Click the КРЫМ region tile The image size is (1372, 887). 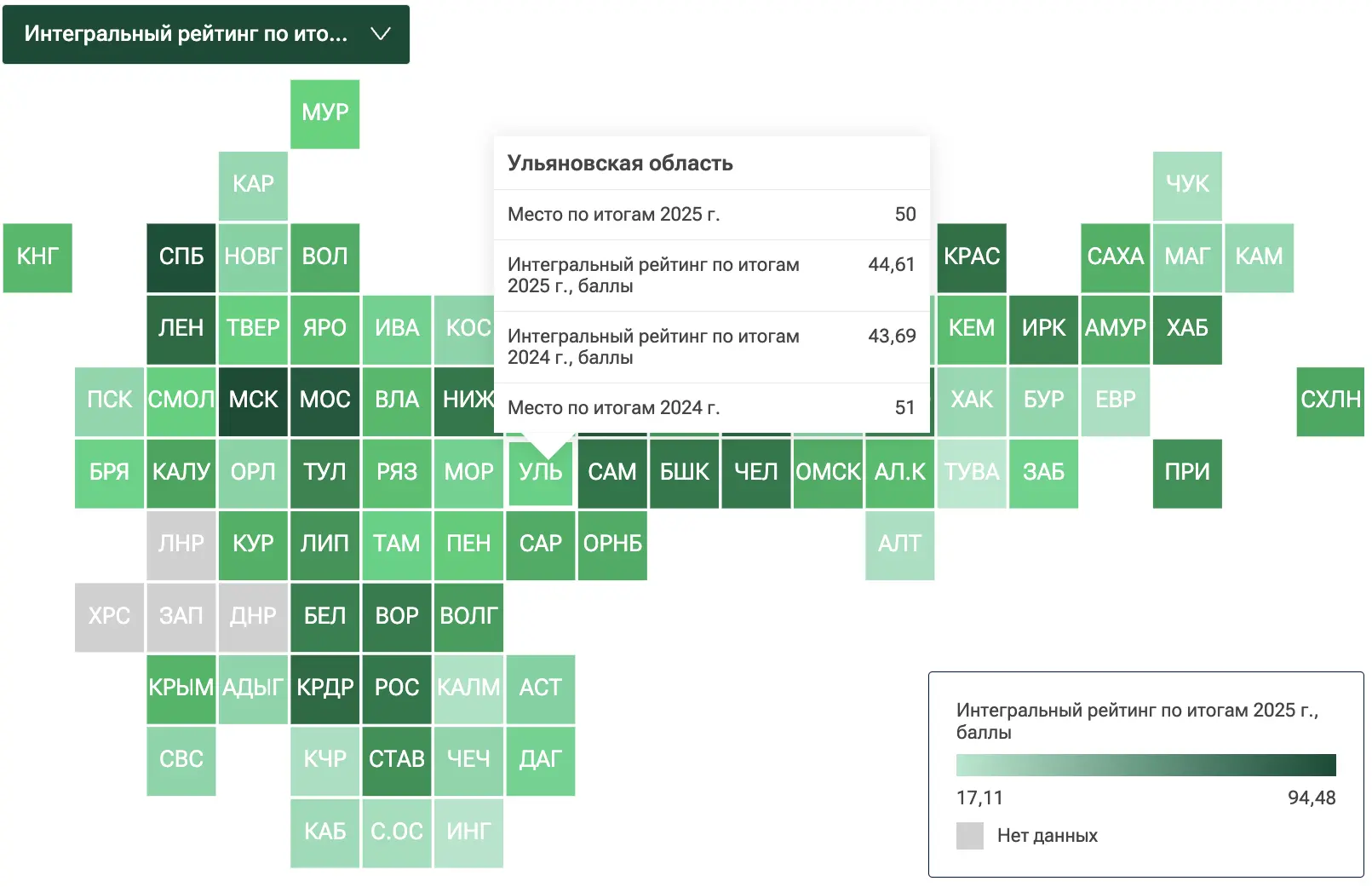[x=181, y=689]
